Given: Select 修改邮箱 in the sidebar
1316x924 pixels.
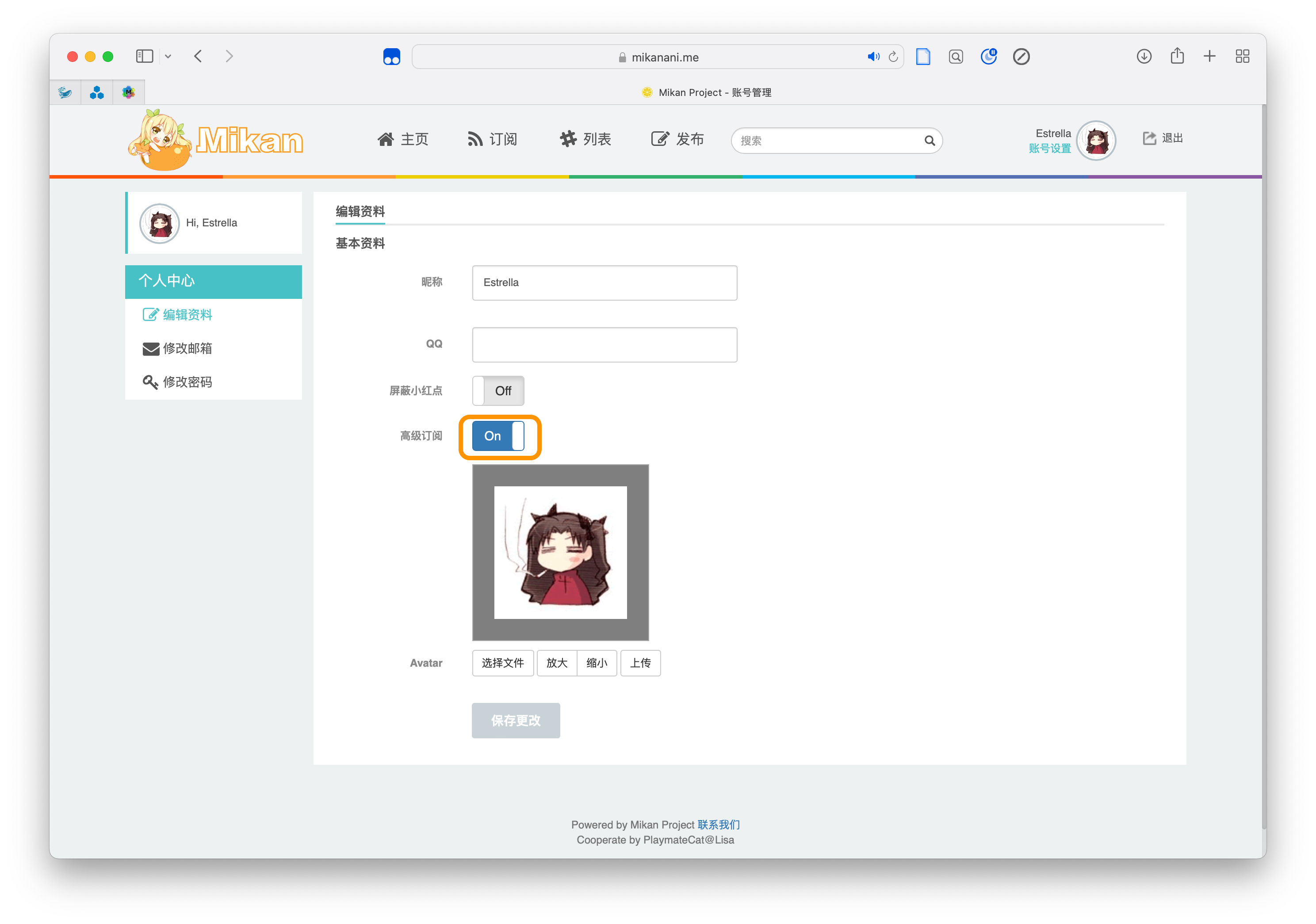Looking at the screenshot, I should click(x=187, y=348).
